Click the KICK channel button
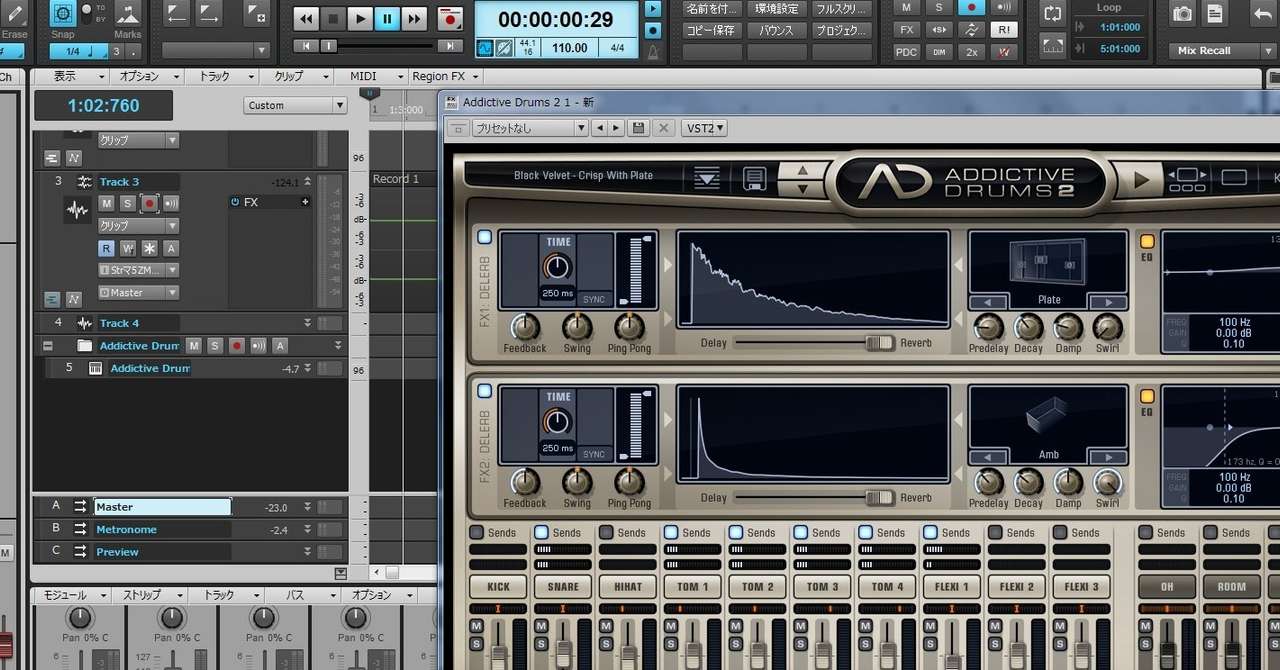The width and height of the screenshot is (1280, 670). [x=498, y=587]
